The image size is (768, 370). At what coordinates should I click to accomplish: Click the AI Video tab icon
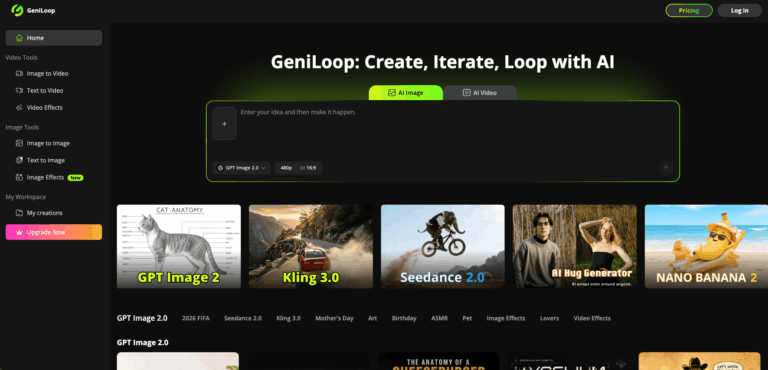[x=467, y=93]
